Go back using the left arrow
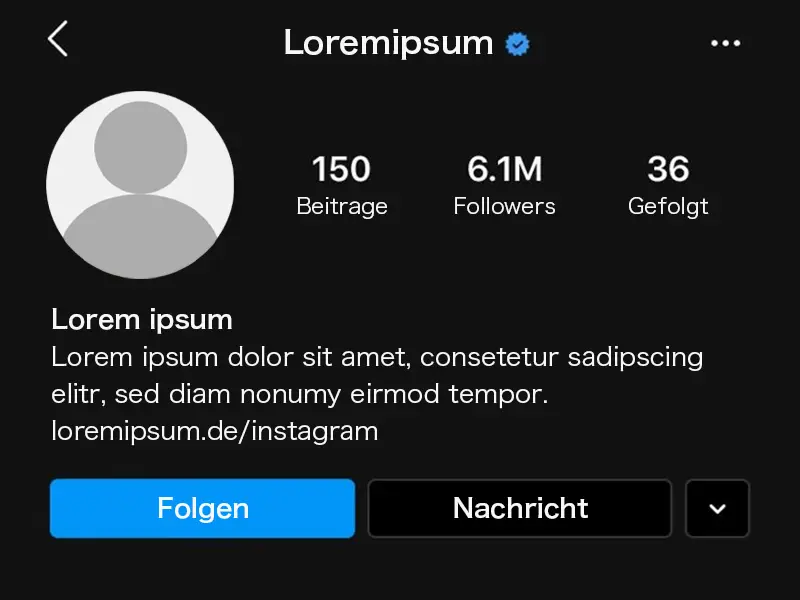Viewport: 800px width, 600px height. 58,39
